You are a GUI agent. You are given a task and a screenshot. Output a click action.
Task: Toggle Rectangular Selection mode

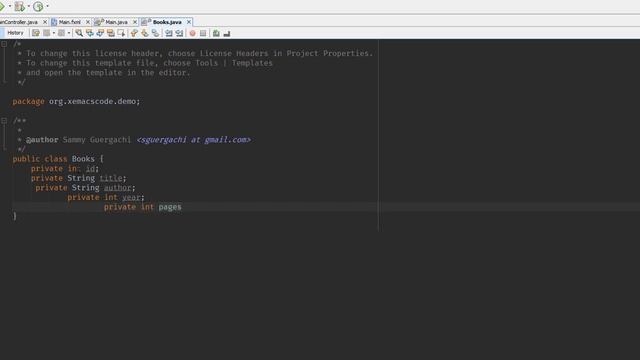click(x=121, y=33)
